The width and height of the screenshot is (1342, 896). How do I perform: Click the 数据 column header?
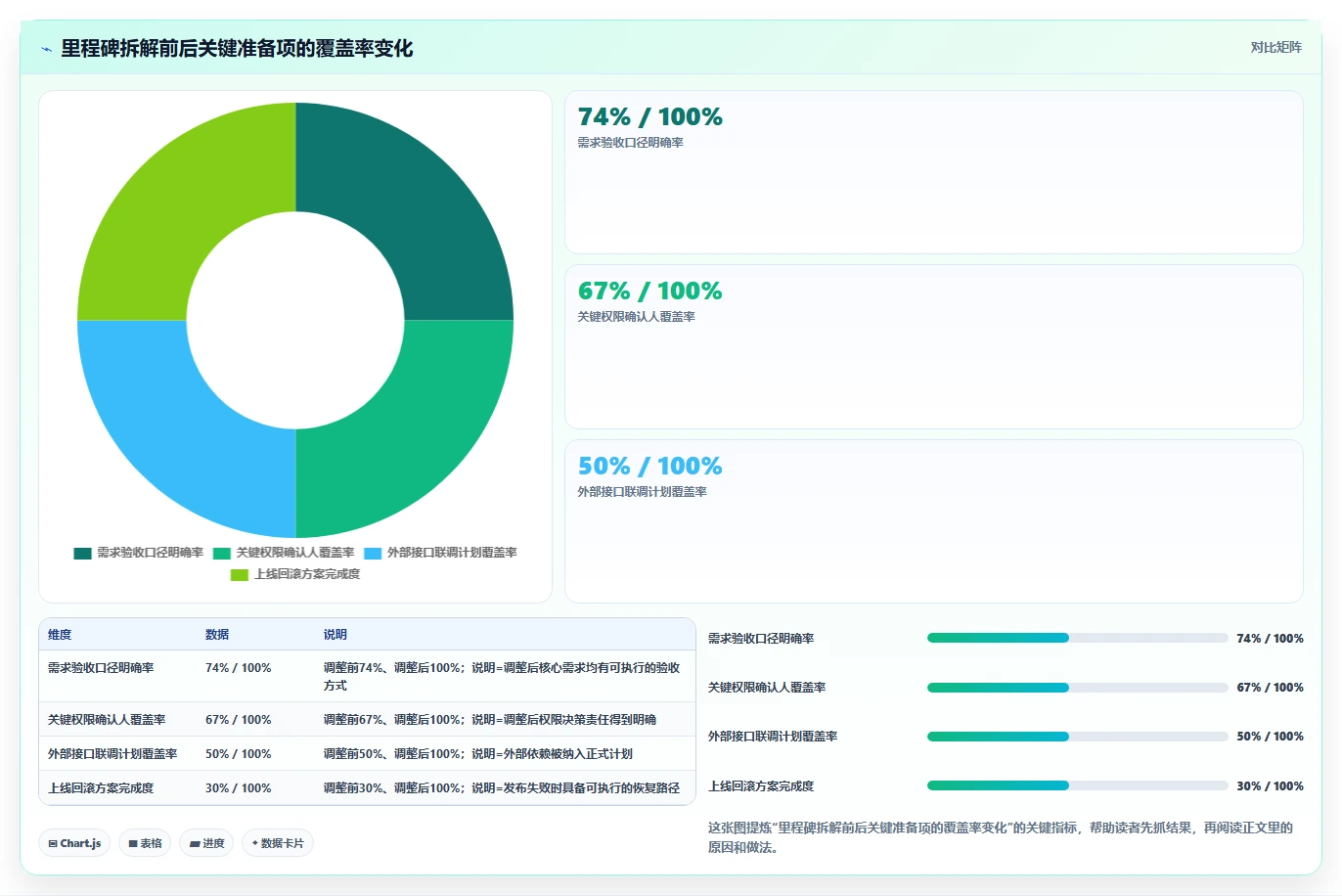tap(217, 635)
